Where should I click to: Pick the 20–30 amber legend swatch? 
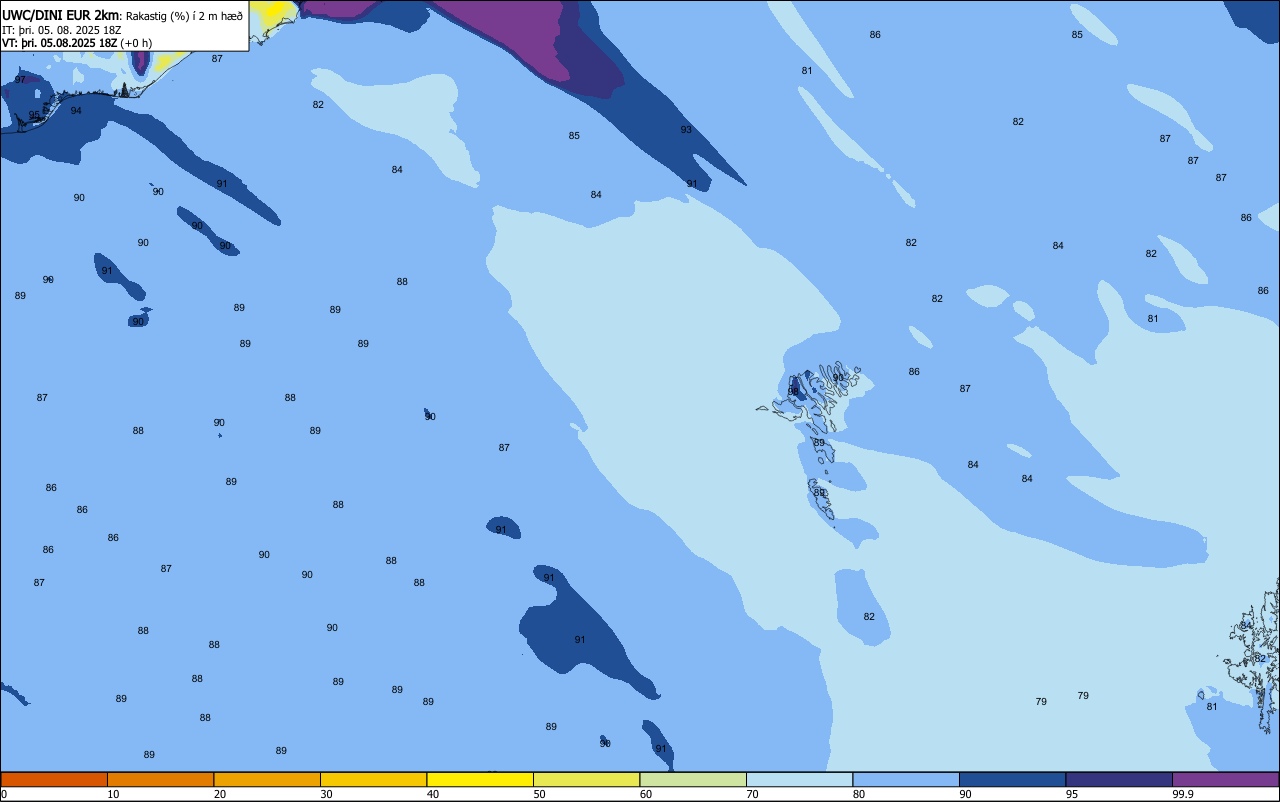pos(267,779)
